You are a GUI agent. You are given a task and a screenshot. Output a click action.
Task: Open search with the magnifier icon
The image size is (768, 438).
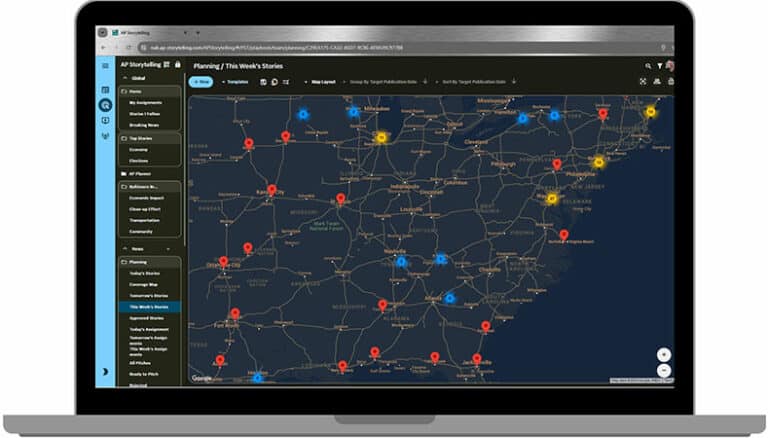(648, 66)
